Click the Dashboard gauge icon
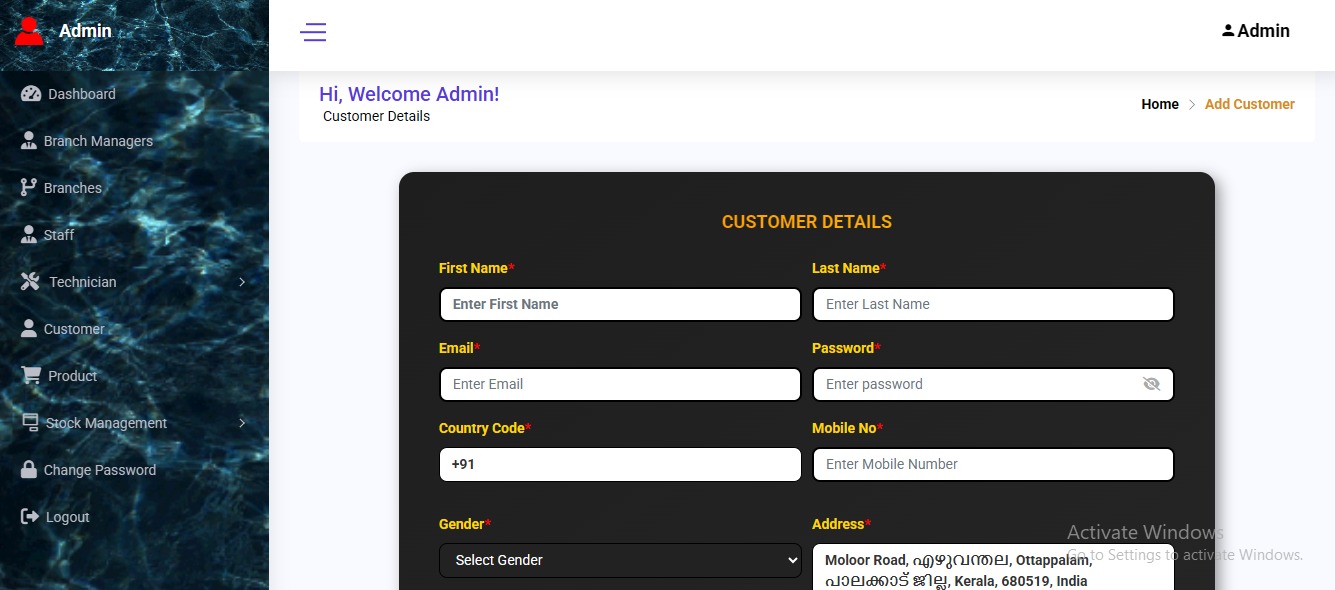The image size is (1335, 590). click(x=30, y=94)
